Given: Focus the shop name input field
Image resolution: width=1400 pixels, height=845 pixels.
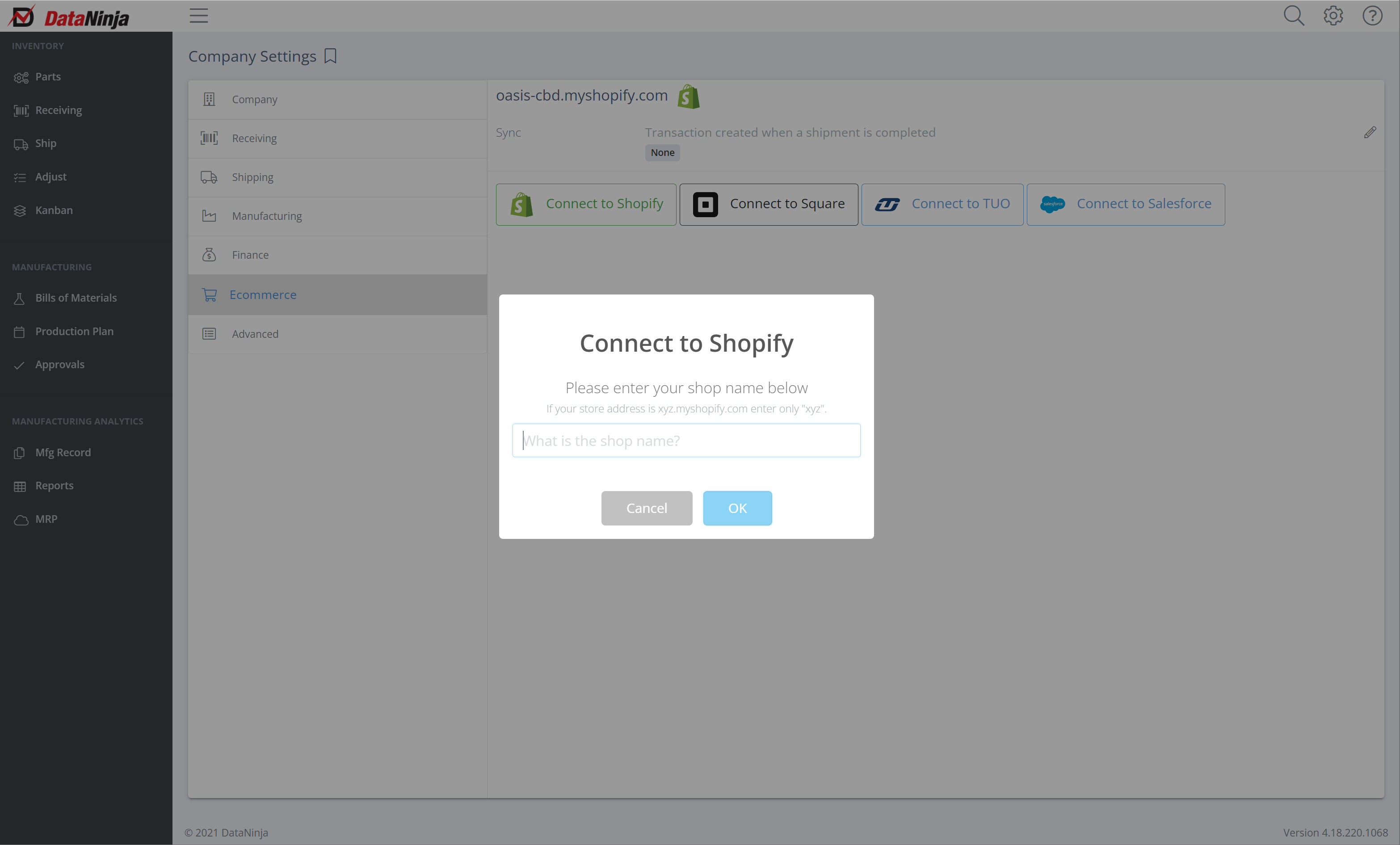Looking at the screenshot, I should (x=686, y=441).
